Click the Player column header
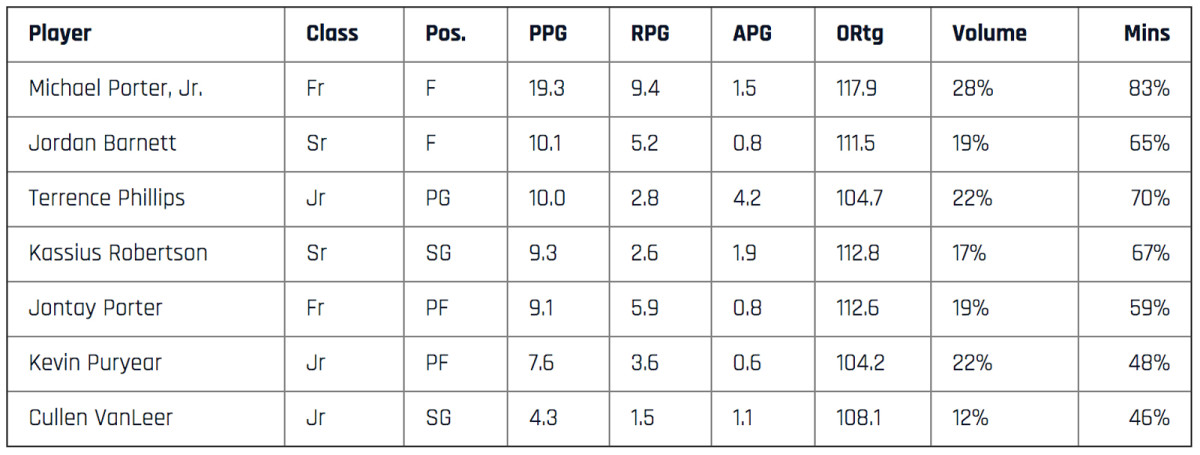Screen dimensions: 1200x455 pyautogui.click(x=60, y=34)
